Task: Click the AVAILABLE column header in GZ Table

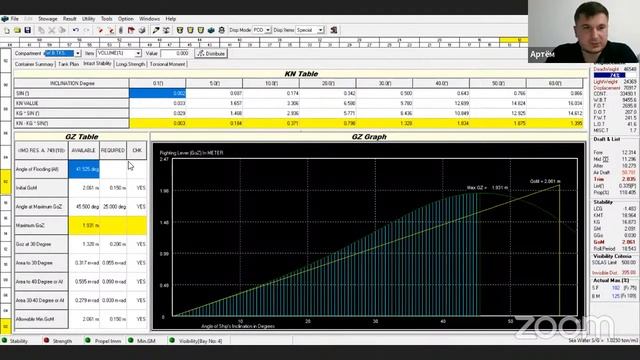Action: (84, 151)
